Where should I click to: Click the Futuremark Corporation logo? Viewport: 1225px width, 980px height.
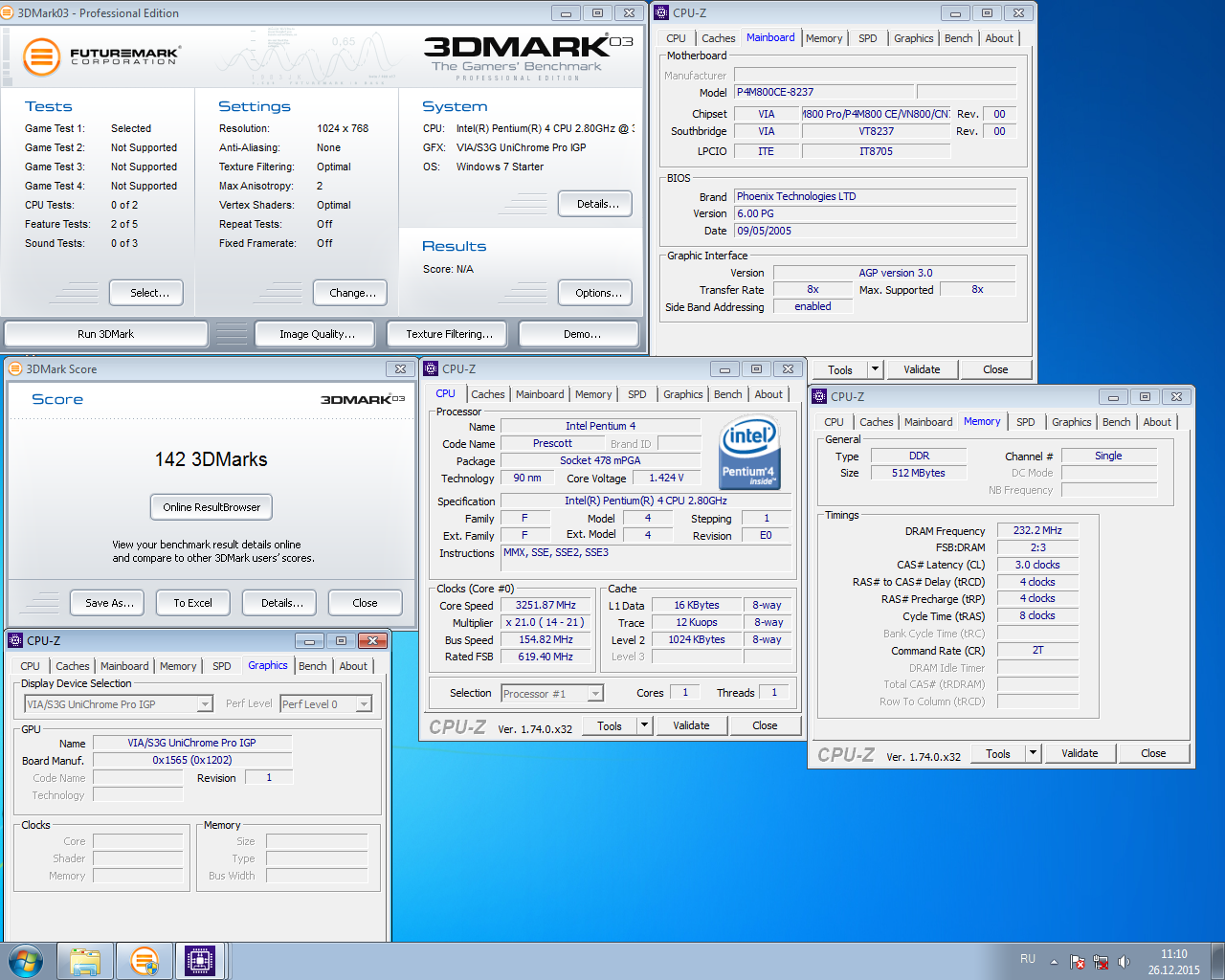(101, 56)
